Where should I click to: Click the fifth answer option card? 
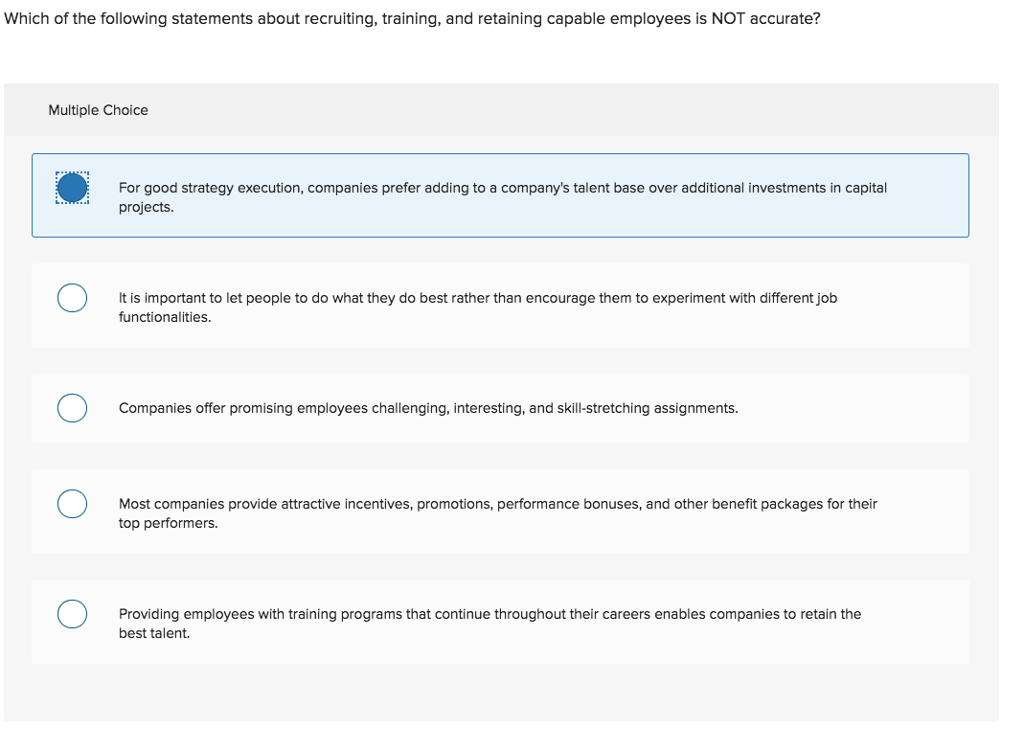pyautogui.click(x=500, y=621)
